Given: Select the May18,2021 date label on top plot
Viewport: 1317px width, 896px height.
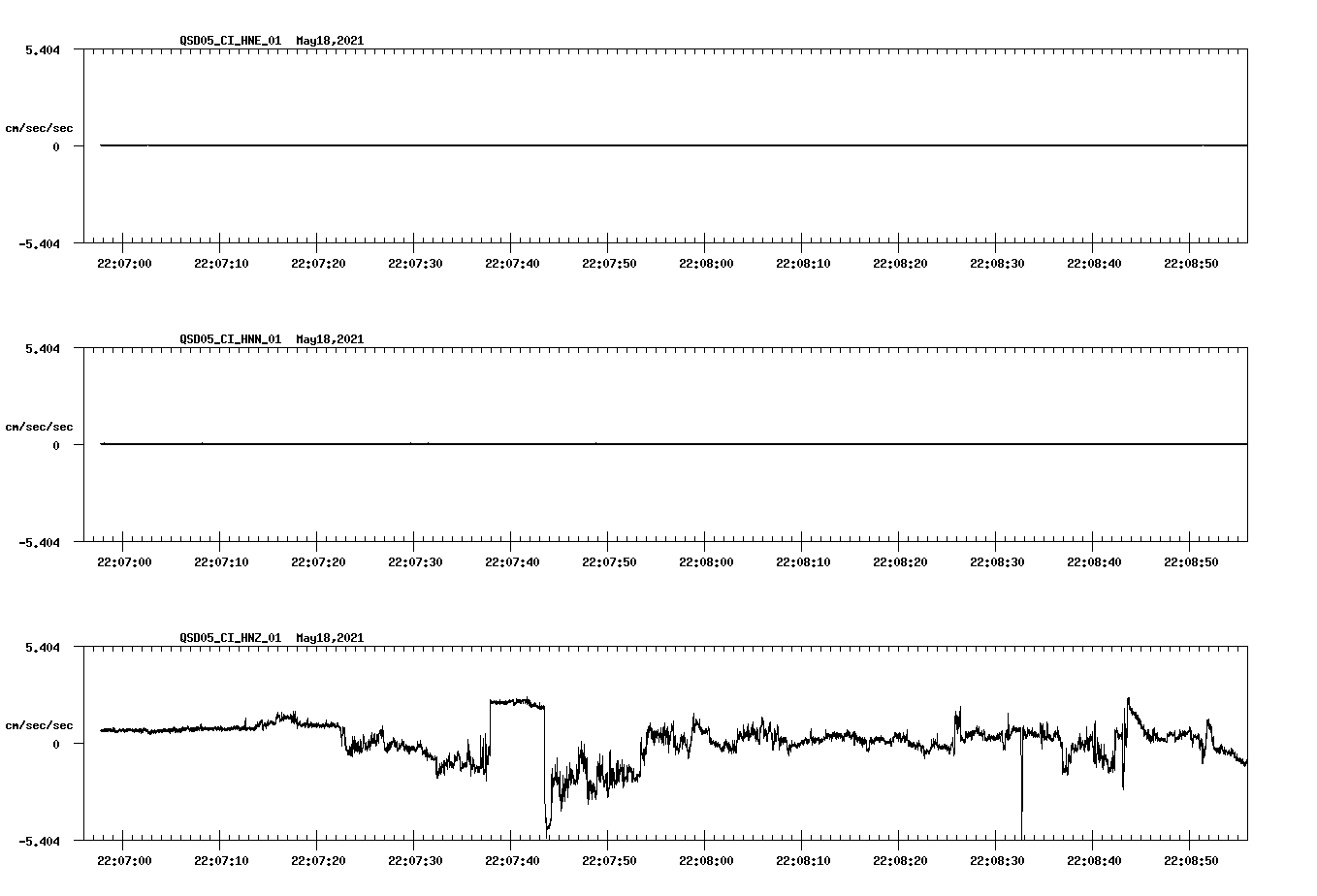Looking at the screenshot, I should click(x=329, y=42).
